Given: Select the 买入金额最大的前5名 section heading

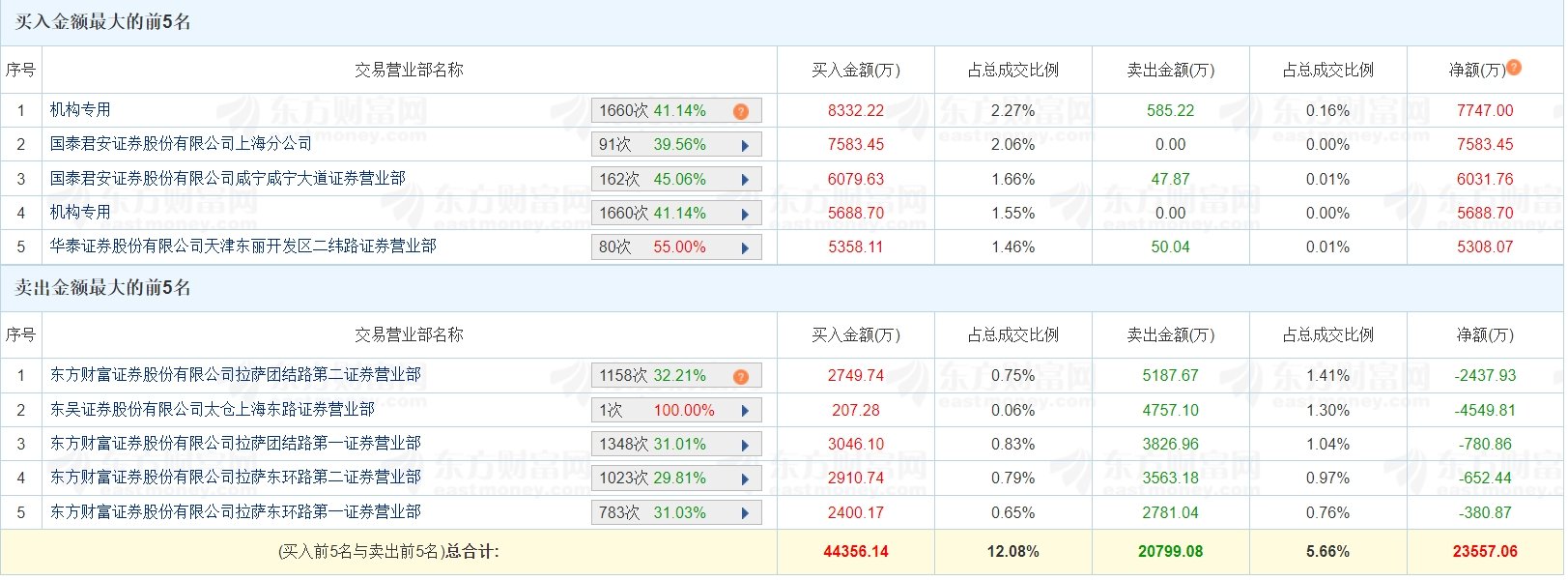Looking at the screenshot, I should click(x=102, y=22).
